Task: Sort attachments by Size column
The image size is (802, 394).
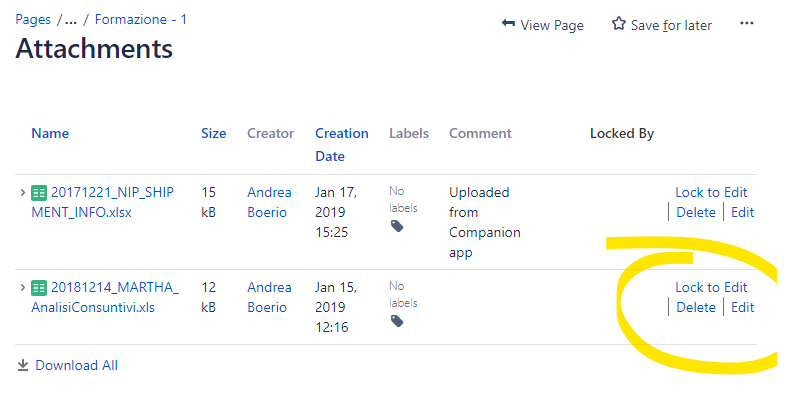Action: (x=213, y=134)
